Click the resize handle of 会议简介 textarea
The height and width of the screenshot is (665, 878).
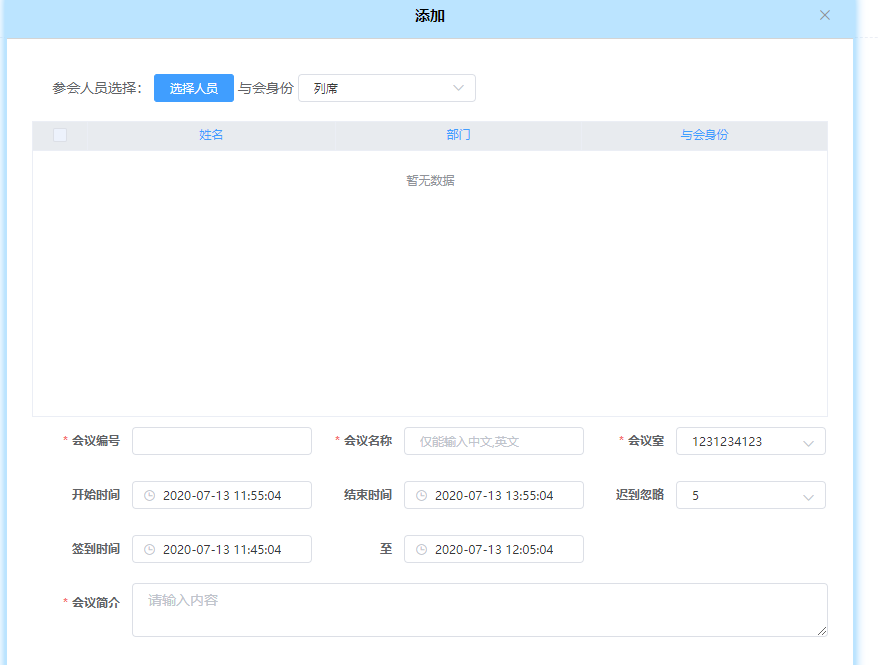(x=822, y=631)
